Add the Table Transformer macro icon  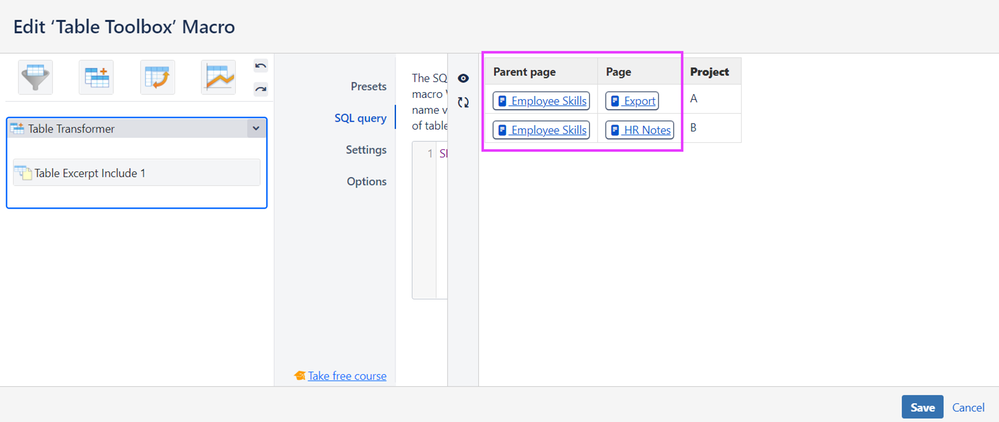pyautogui.click(x=96, y=77)
